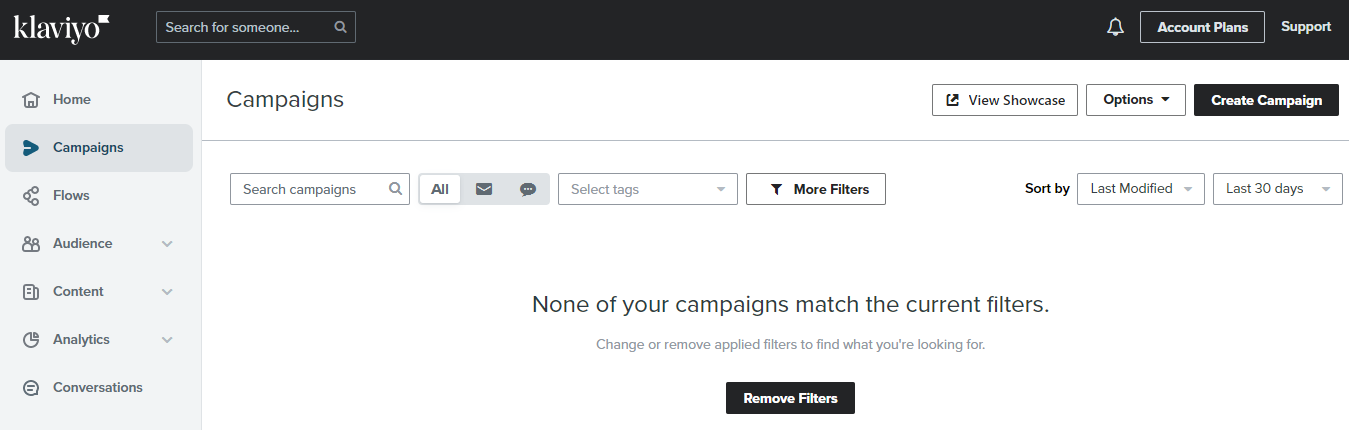Open the notifications bell icon
Image resolution: width=1349 pixels, height=430 pixels.
tap(1116, 28)
